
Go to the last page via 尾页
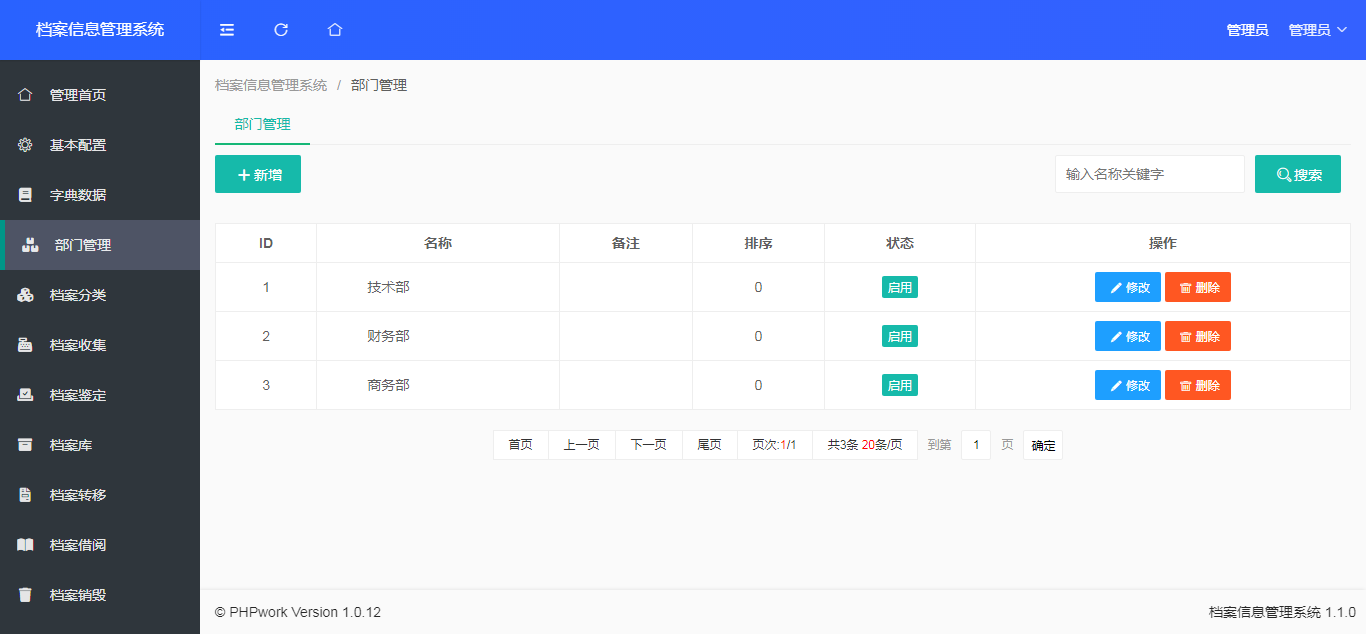pyautogui.click(x=709, y=444)
